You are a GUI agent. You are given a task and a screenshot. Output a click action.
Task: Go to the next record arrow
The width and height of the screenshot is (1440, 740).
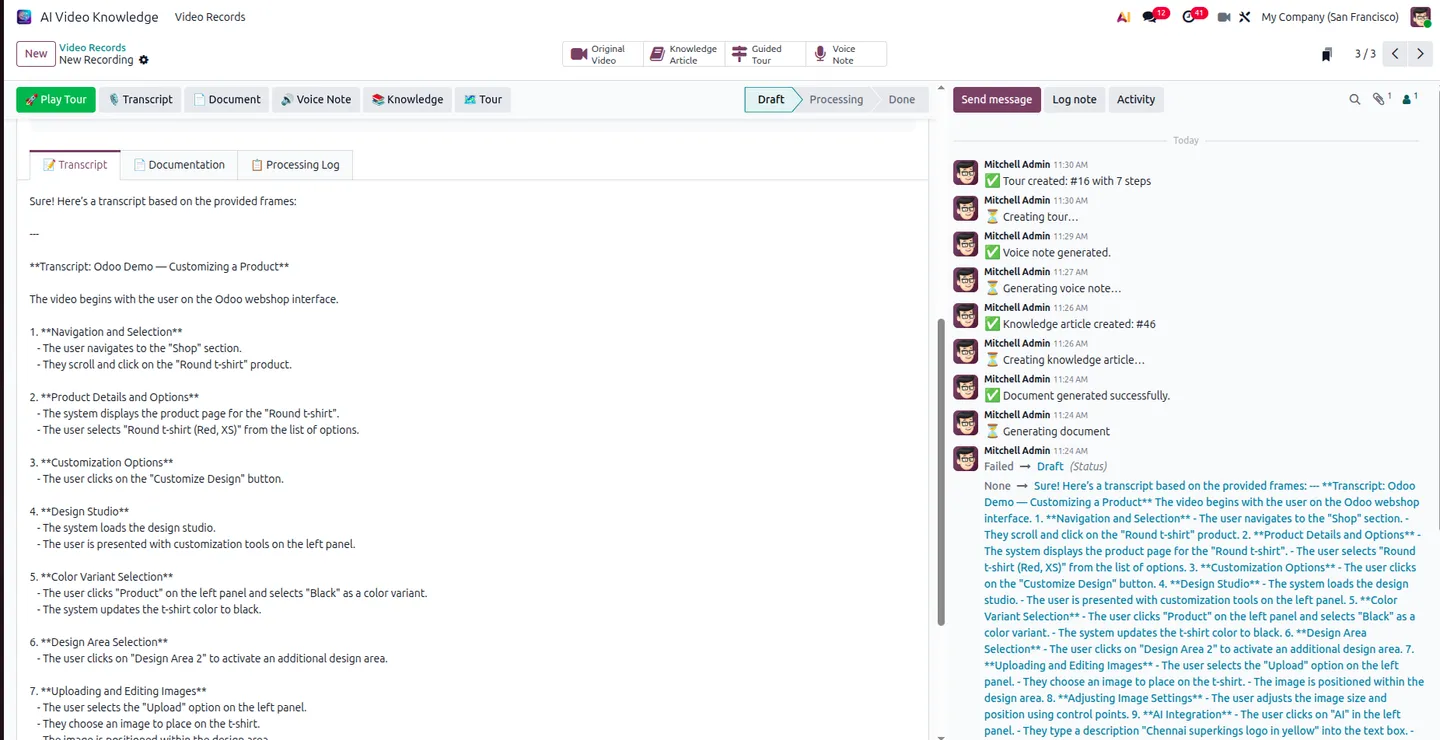coord(1420,54)
